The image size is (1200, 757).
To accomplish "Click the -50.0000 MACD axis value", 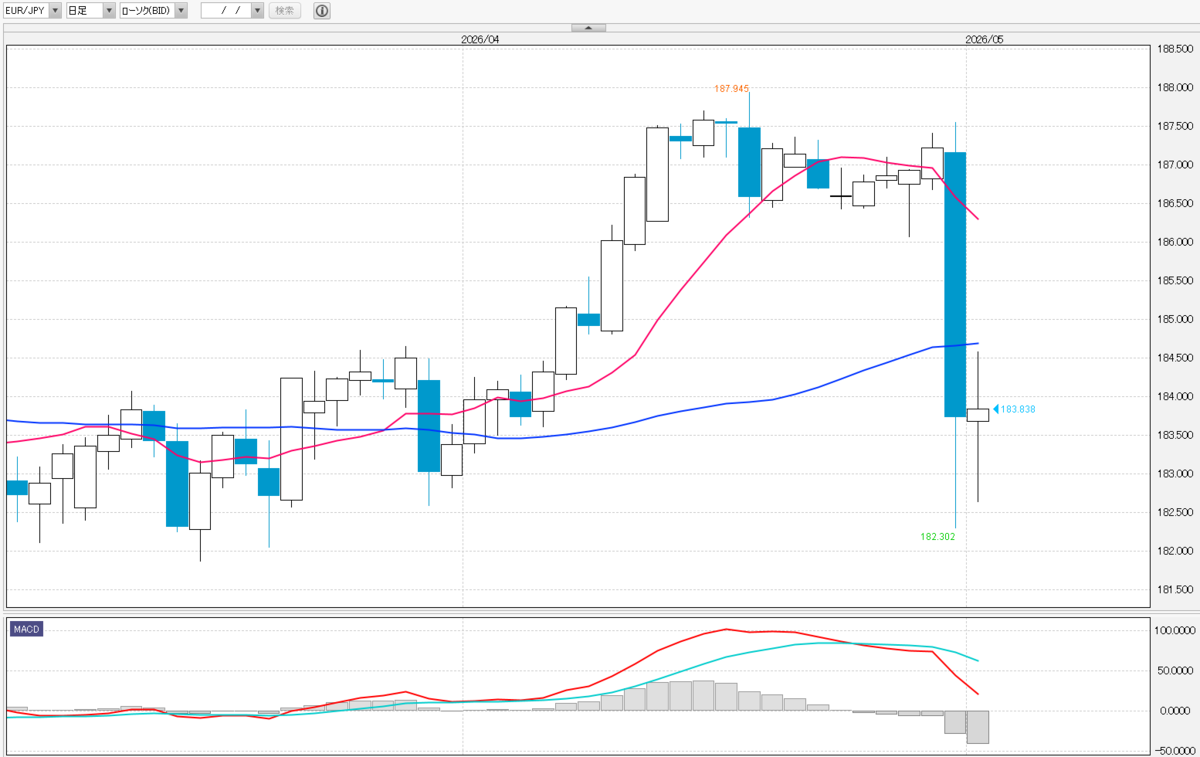I will [x=1174, y=750].
